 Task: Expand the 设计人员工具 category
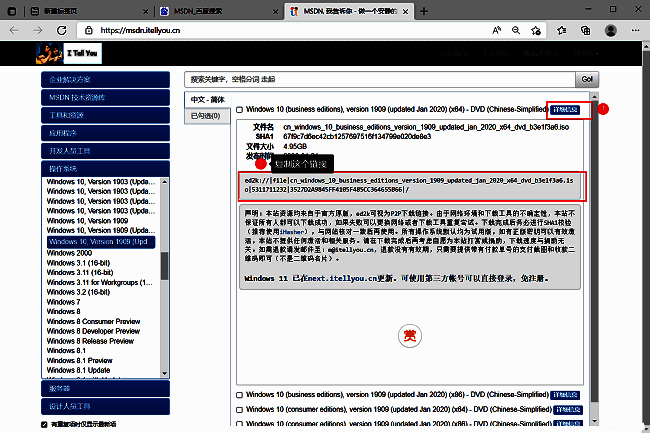pyautogui.click(x=105, y=406)
